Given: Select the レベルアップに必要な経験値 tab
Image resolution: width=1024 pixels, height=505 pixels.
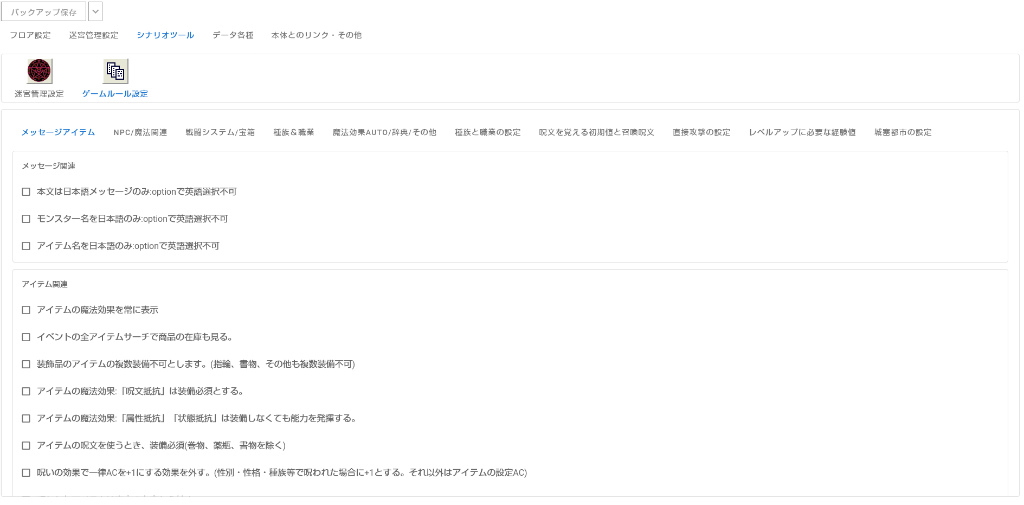Looking at the screenshot, I should pos(802,132).
